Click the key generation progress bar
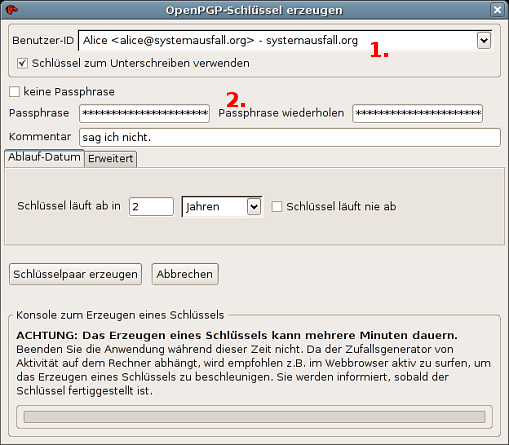Image resolution: width=509 pixels, height=445 pixels. pos(254,417)
